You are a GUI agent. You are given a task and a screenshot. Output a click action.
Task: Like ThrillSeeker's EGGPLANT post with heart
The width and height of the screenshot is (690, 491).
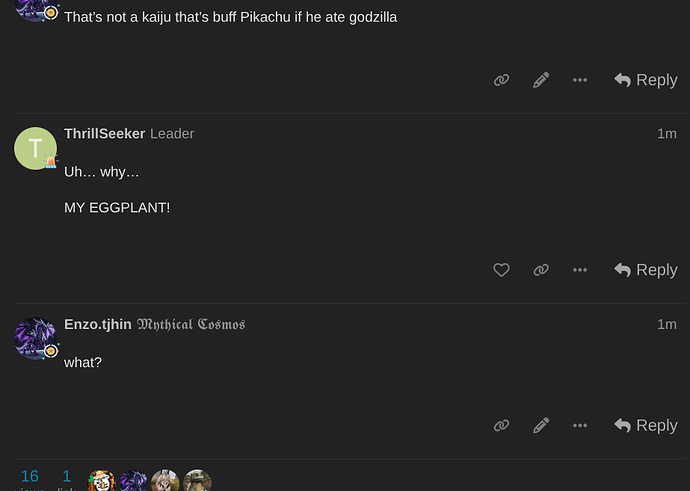(501, 270)
